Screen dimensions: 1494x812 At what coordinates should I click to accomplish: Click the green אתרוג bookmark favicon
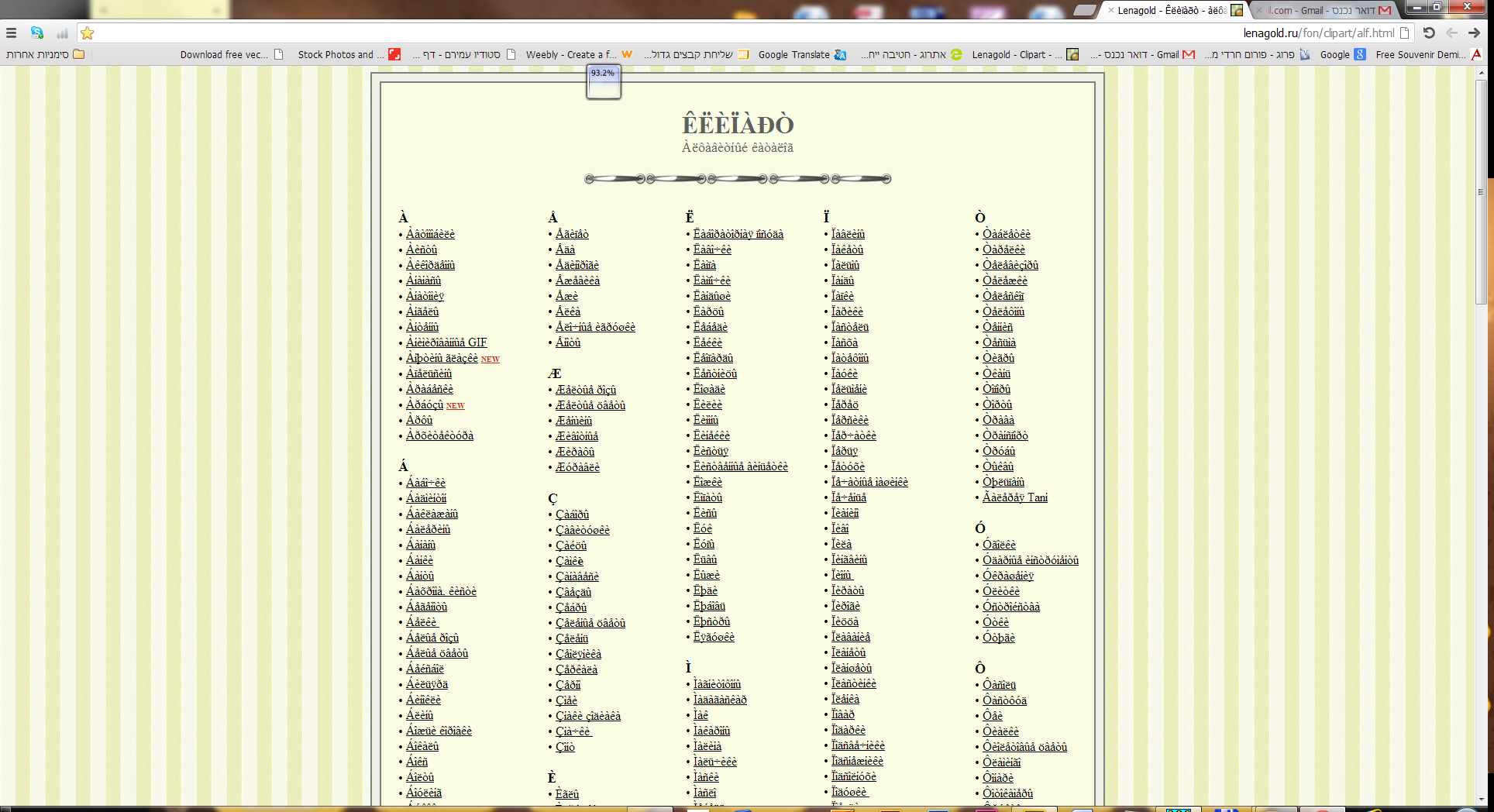pyautogui.click(x=956, y=54)
